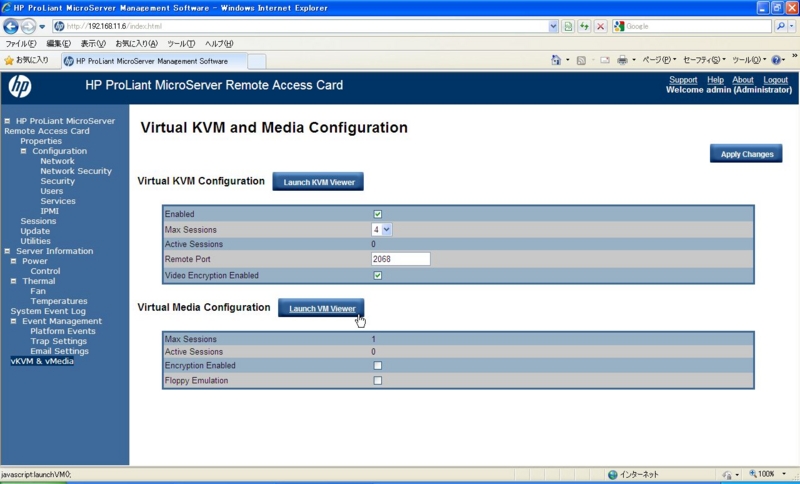This screenshot has width=800, height=484.
Task: Collapse the Power tree node
Action: pos(13,261)
